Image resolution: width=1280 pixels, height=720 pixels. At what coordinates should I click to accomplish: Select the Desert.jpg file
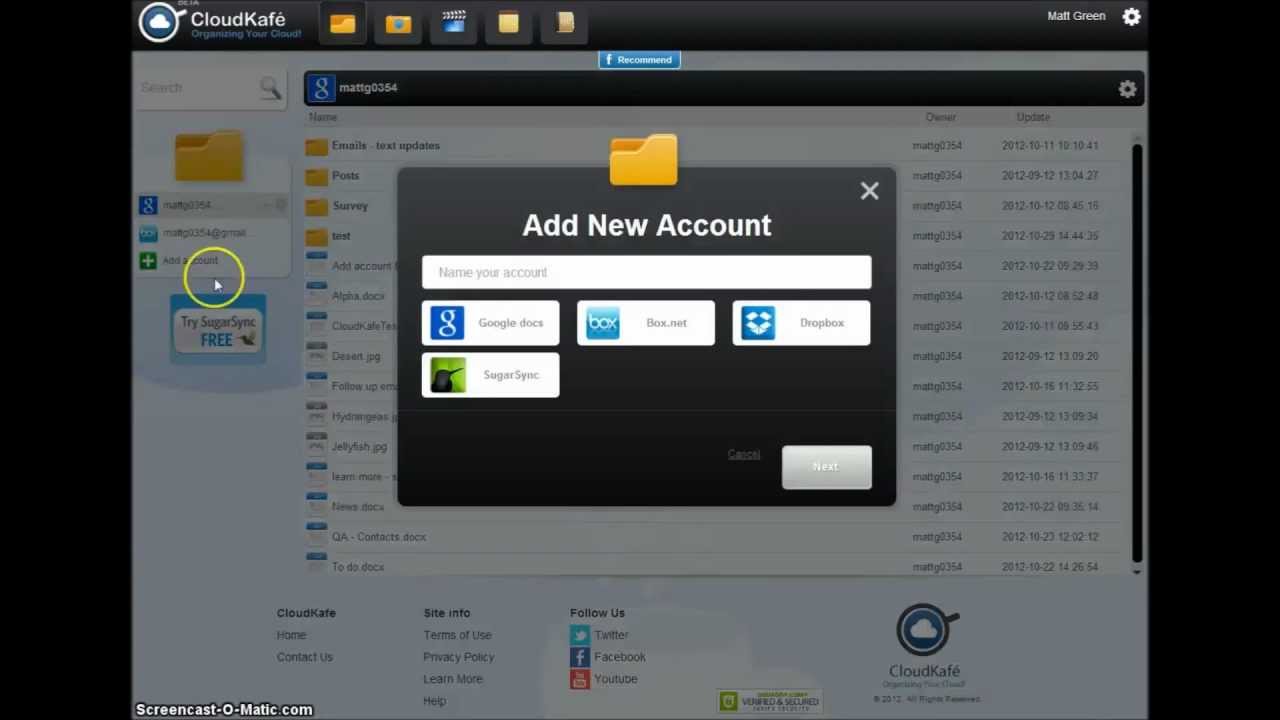click(356, 356)
